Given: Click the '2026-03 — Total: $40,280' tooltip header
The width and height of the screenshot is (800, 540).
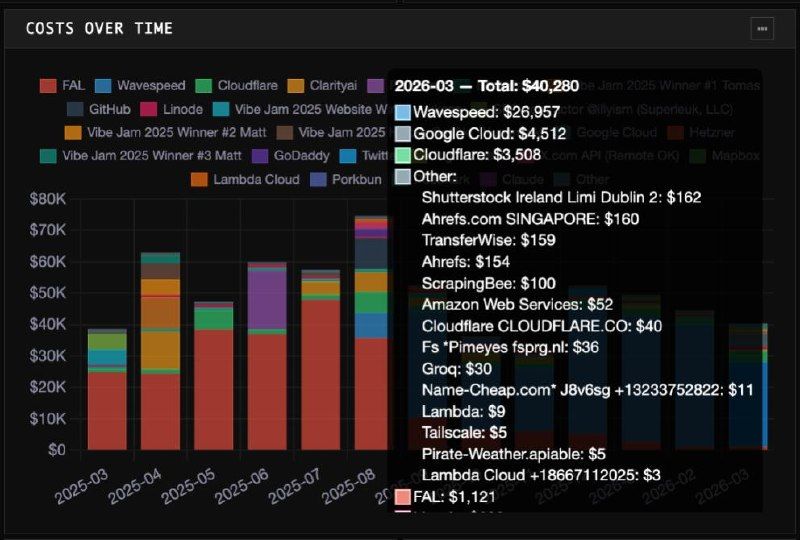Looking at the screenshot, I should click(x=487, y=86).
